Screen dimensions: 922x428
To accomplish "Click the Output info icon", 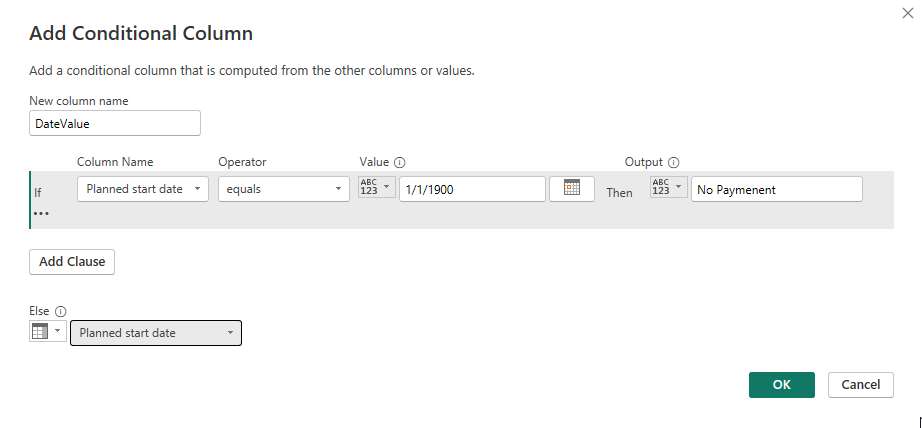I will tap(673, 162).
